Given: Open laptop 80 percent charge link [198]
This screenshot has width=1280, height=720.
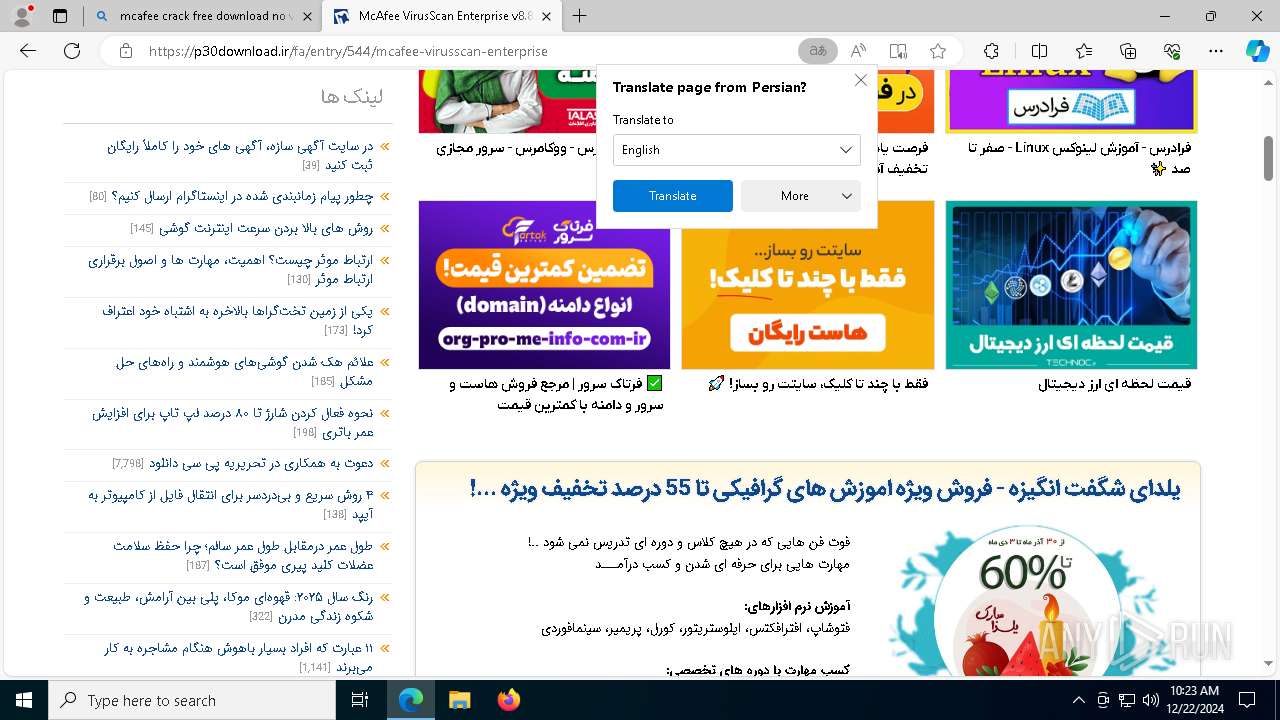Looking at the screenshot, I should point(233,422).
